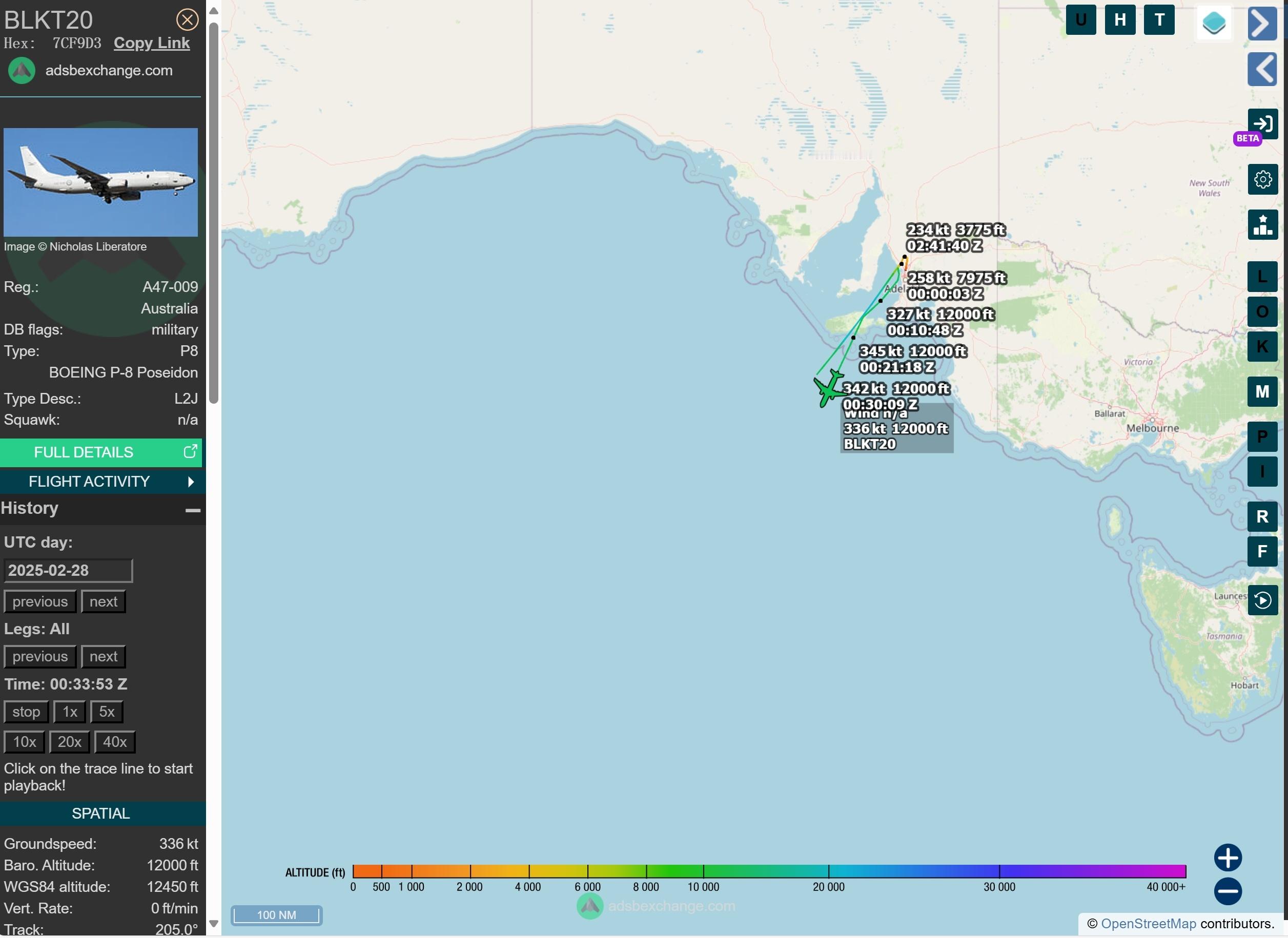Click registration value A47-009
The width and height of the screenshot is (1288, 938).
[x=170, y=287]
